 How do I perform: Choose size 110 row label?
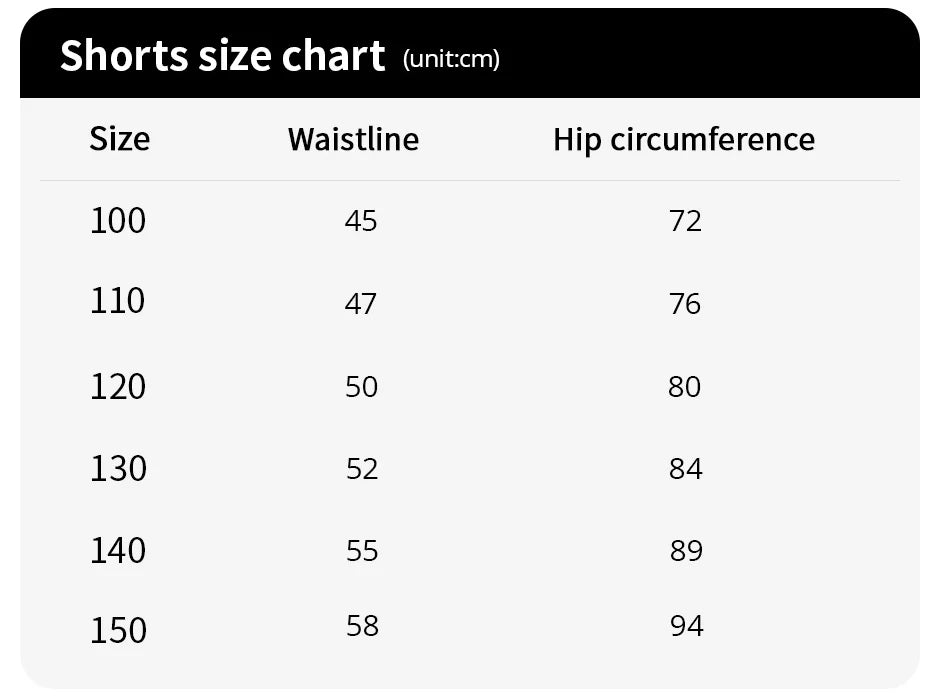pyautogui.click(x=118, y=301)
